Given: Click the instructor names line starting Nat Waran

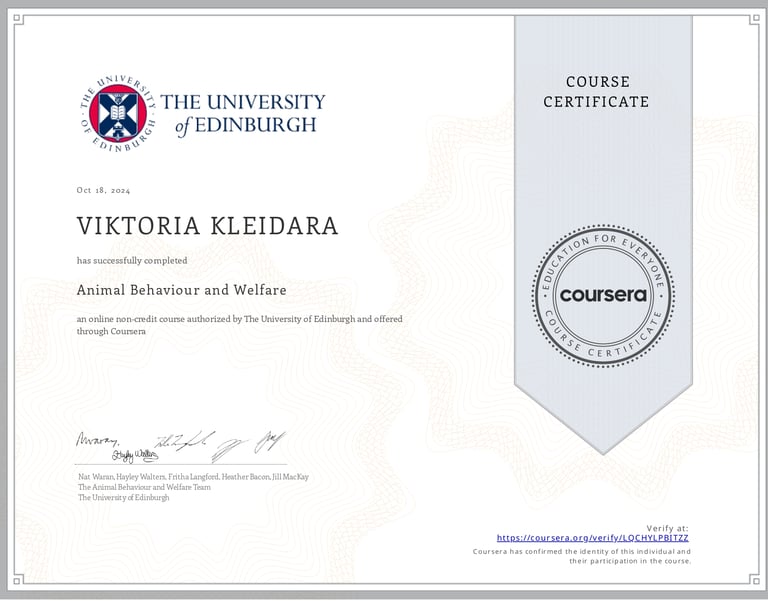Looking at the screenshot, I should click(193, 477).
